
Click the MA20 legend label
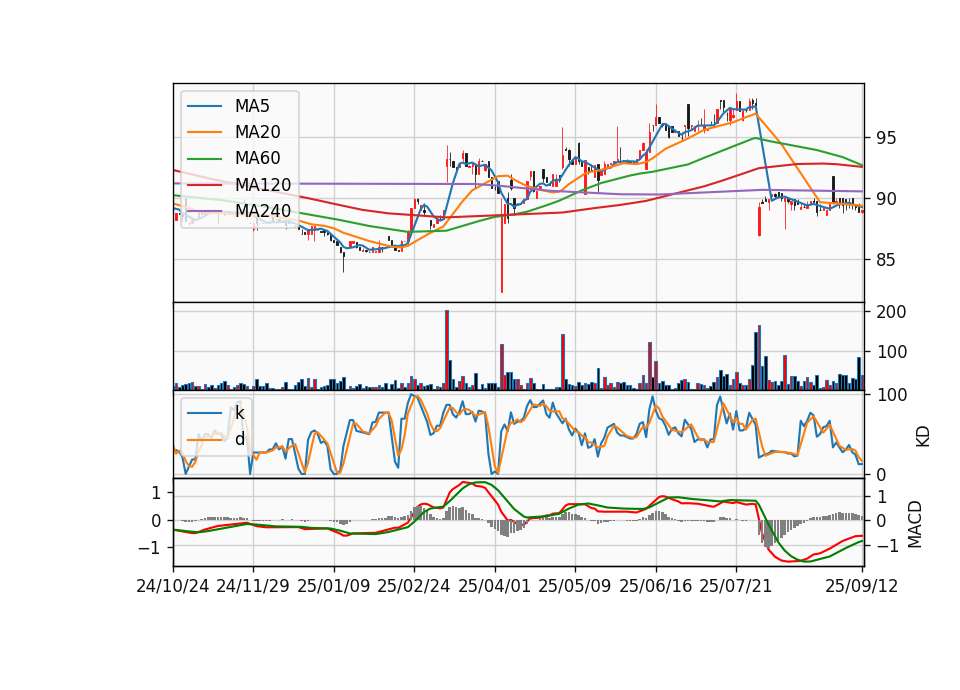257,132
